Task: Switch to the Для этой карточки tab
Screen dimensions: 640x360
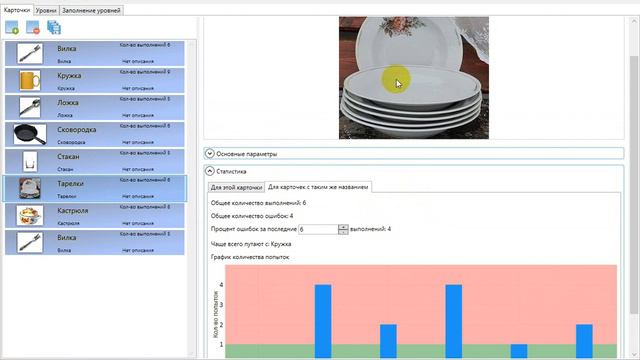Action: click(x=236, y=187)
